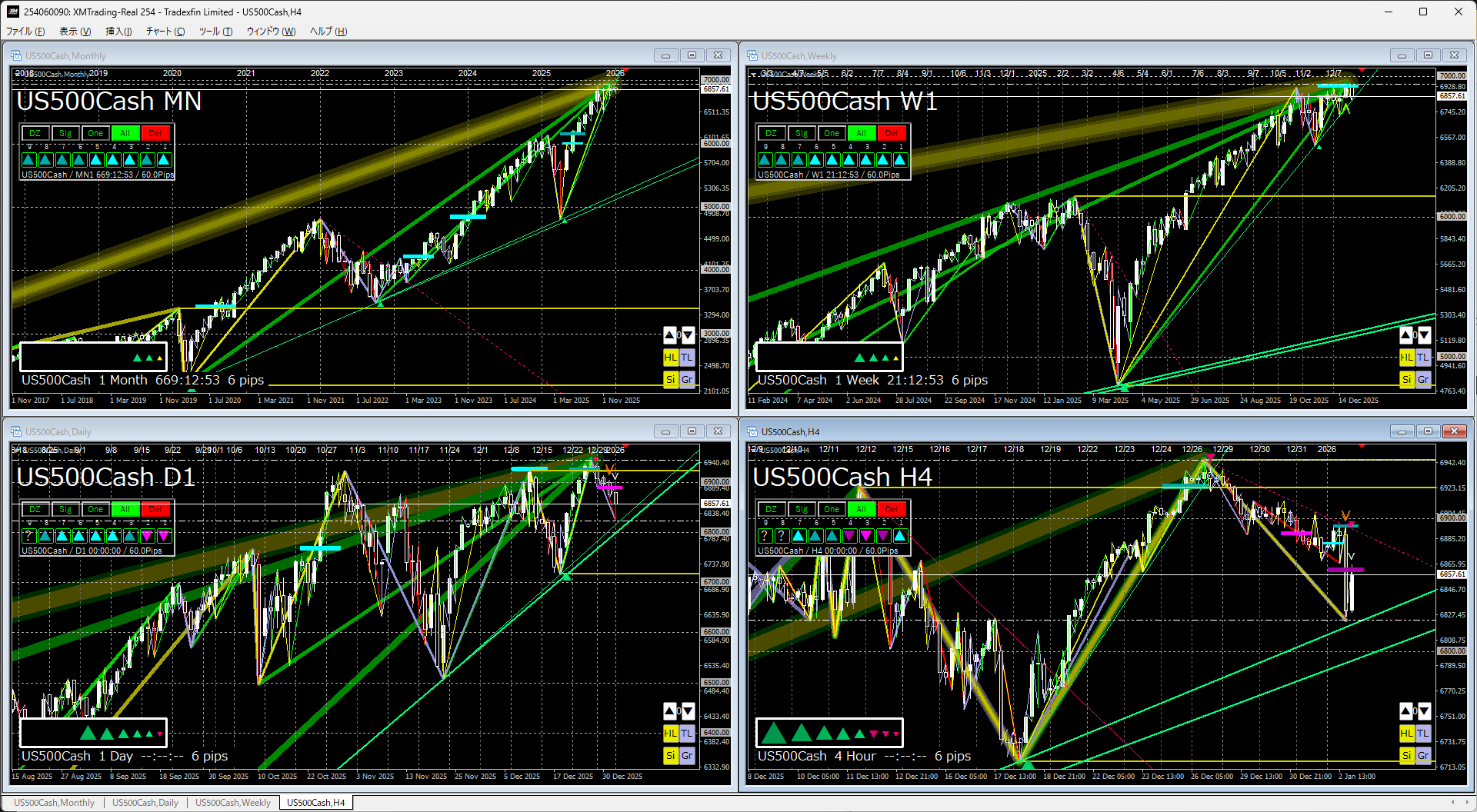Select the US500Cash,H4 bottom tab
Image resolution: width=1477 pixels, height=812 pixels.
316,803
